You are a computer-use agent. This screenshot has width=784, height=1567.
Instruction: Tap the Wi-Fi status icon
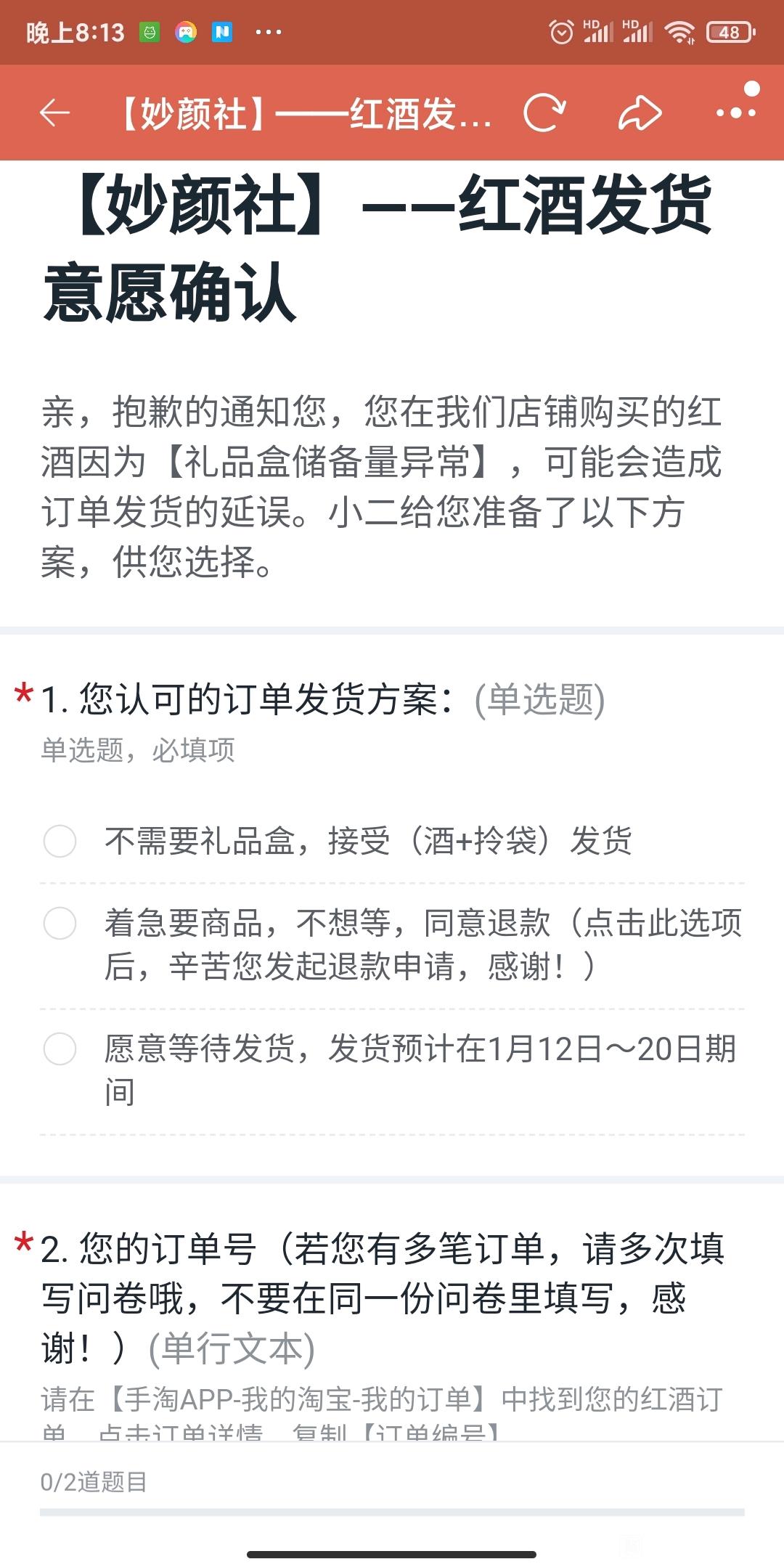pos(680,32)
